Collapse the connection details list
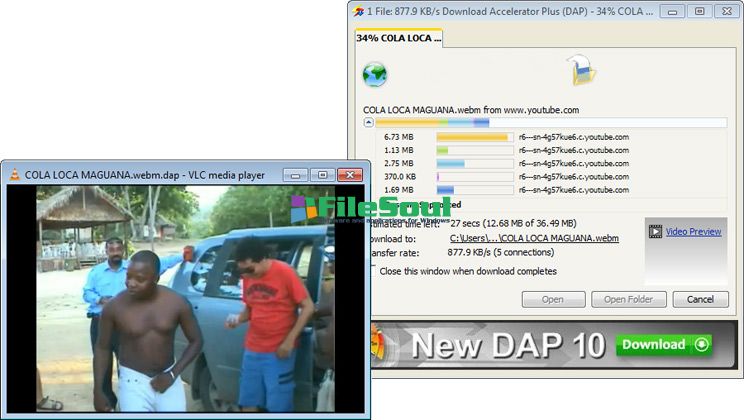 369,122
